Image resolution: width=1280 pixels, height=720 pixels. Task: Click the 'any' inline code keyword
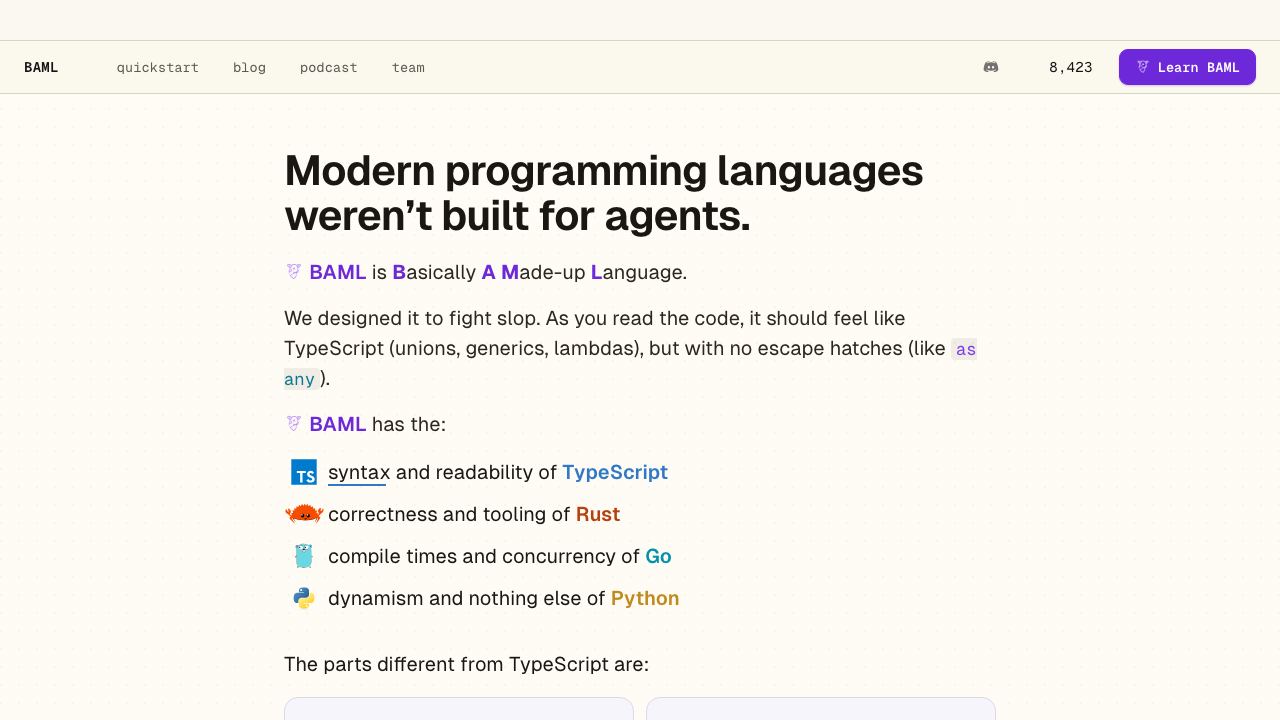click(300, 379)
